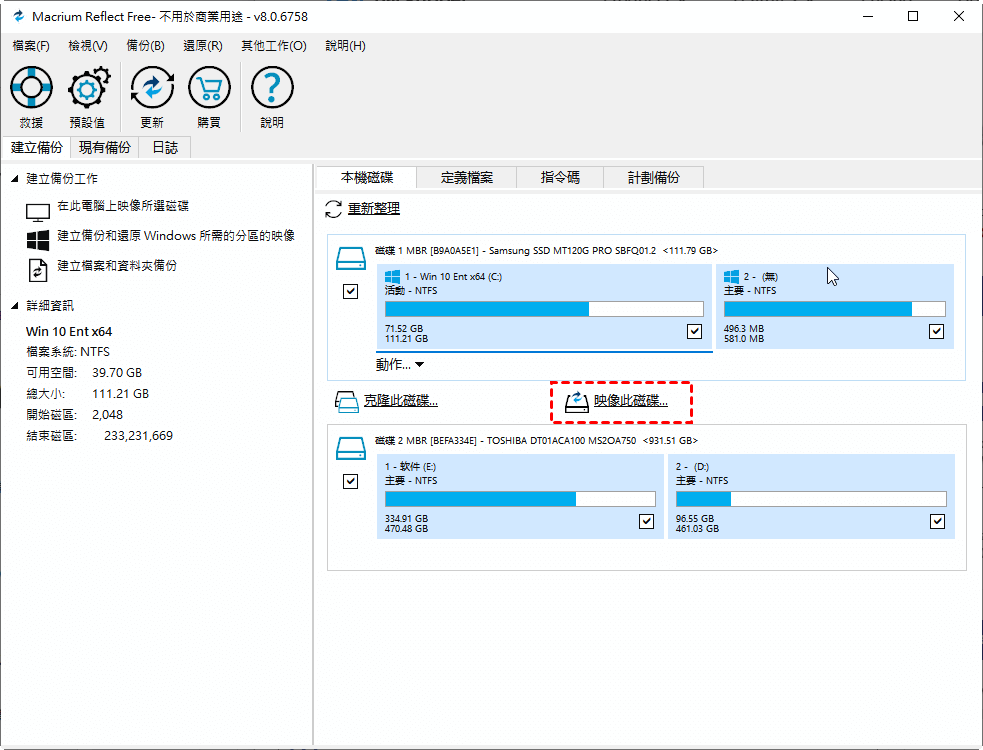Open the 預設值 defaults gear icon
The width and height of the screenshot is (983, 750).
point(88,88)
